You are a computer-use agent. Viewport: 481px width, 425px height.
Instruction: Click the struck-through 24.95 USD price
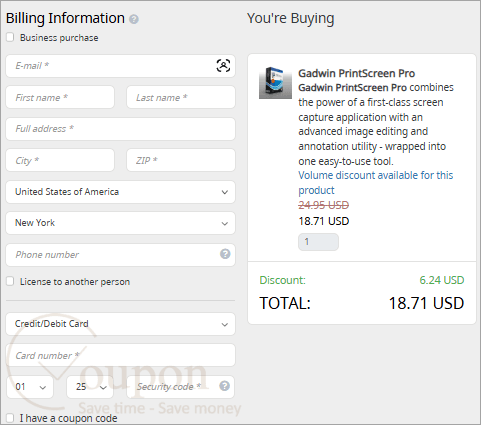click(x=323, y=205)
